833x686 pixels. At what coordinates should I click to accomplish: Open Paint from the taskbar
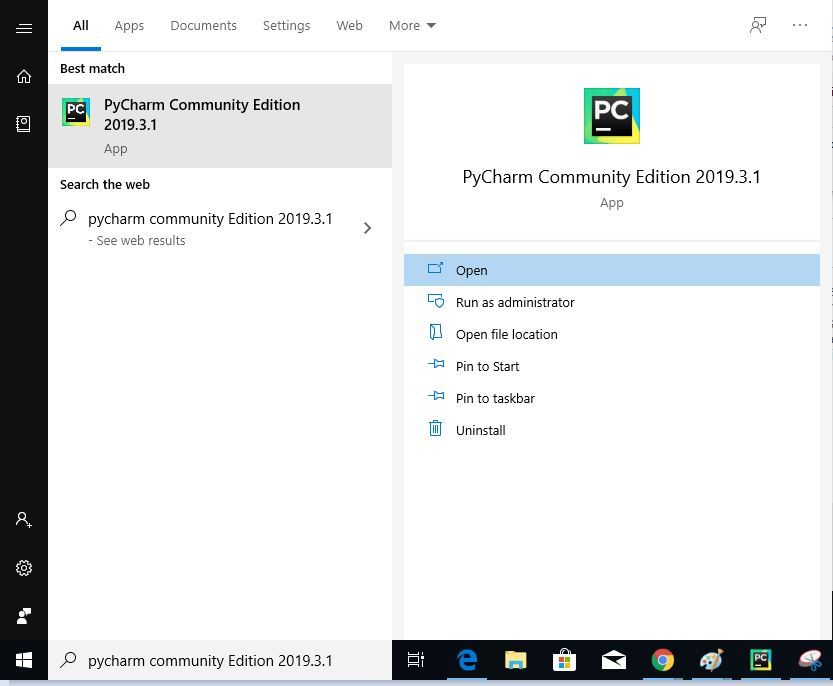point(711,660)
